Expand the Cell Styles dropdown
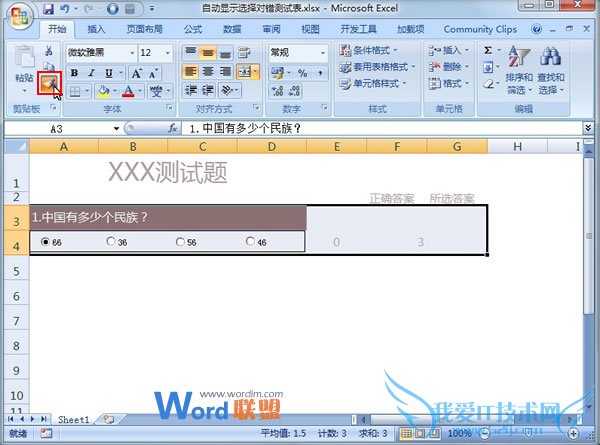The height and width of the screenshot is (445, 600). click(x=404, y=83)
